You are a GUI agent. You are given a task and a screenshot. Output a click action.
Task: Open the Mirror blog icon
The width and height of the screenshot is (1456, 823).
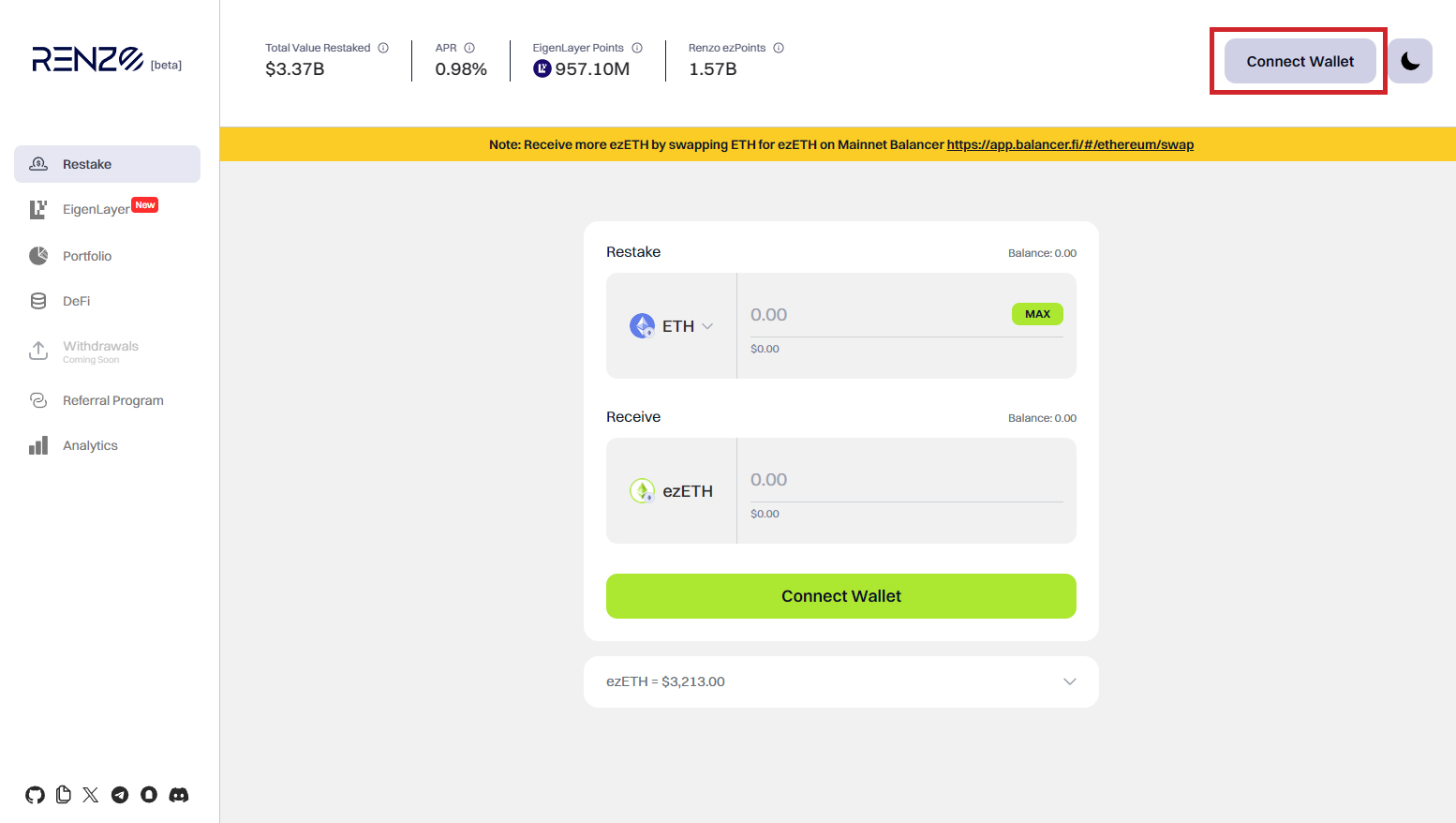(149, 795)
